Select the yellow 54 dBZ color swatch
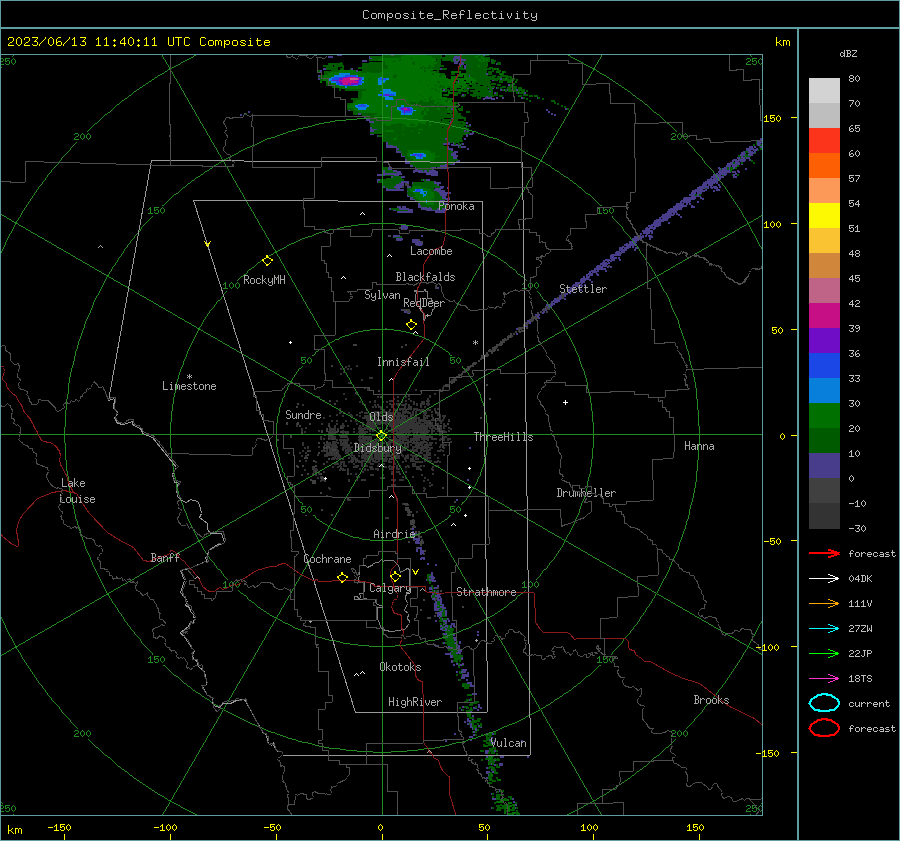This screenshot has height=841, width=900. 824,215
